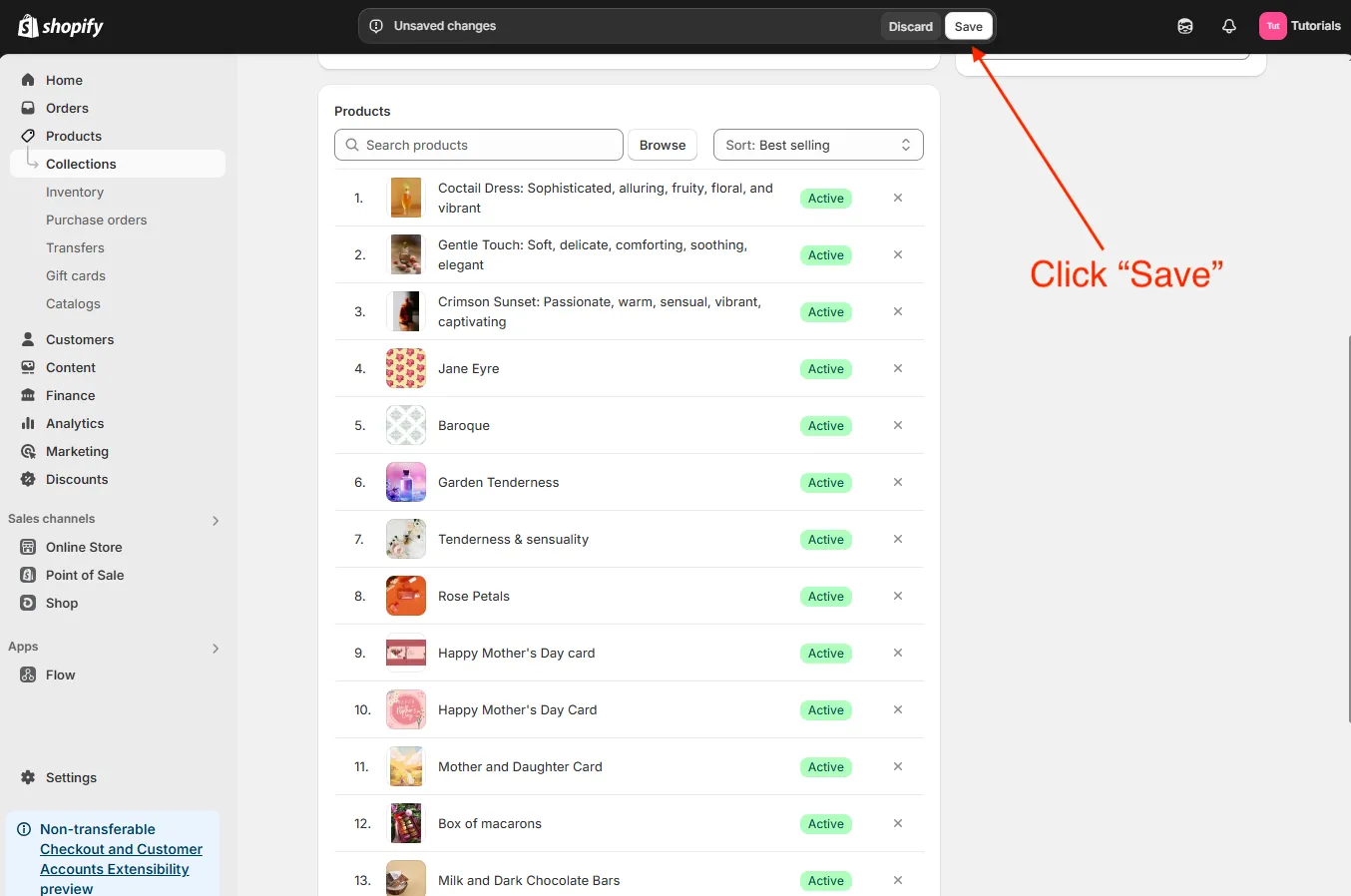Open the Baroque product thumbnail

point(406,425)
